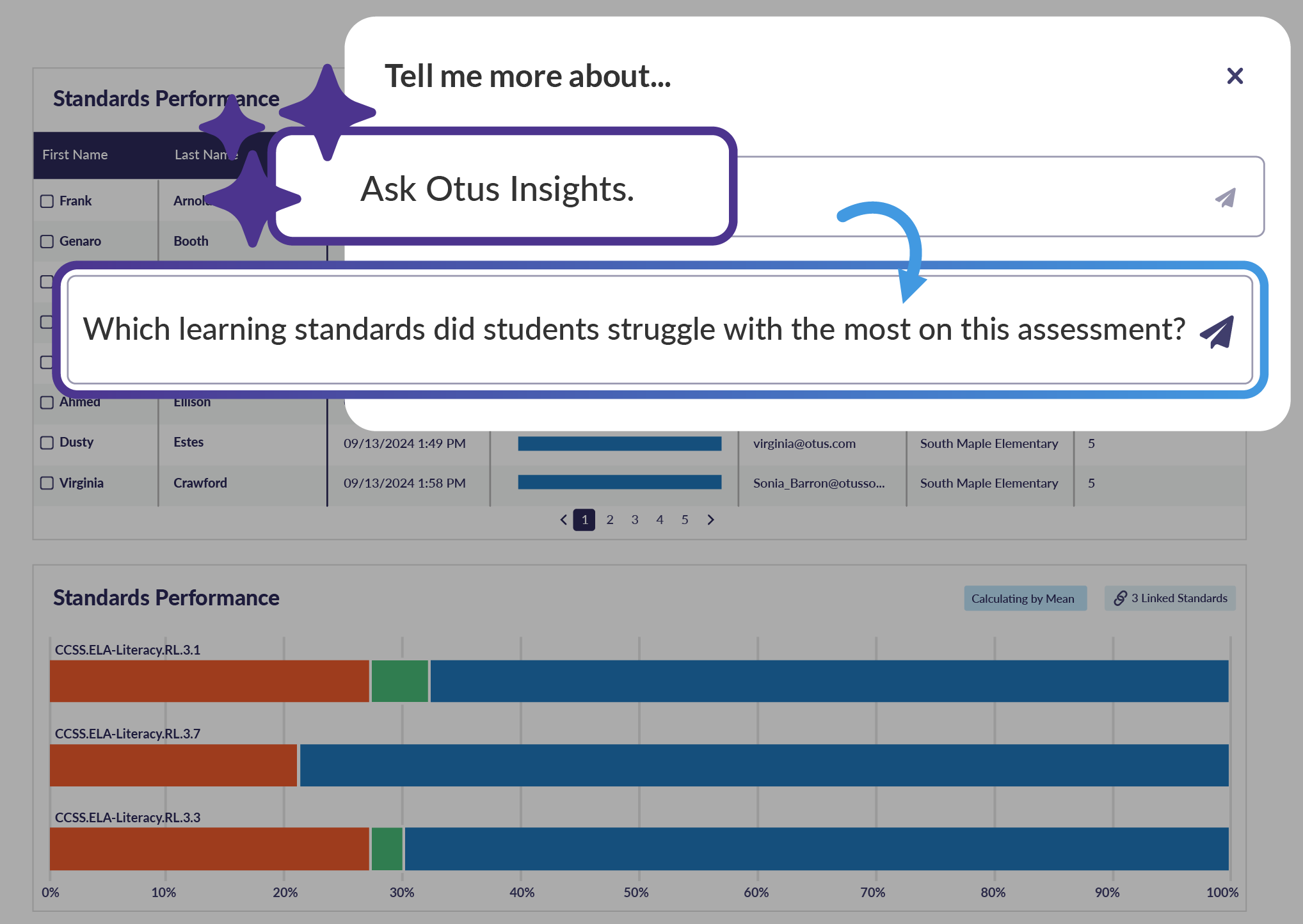Close the Tell me more about dialog
Screen dimensions: 1303x924
tap(1235, 76)
